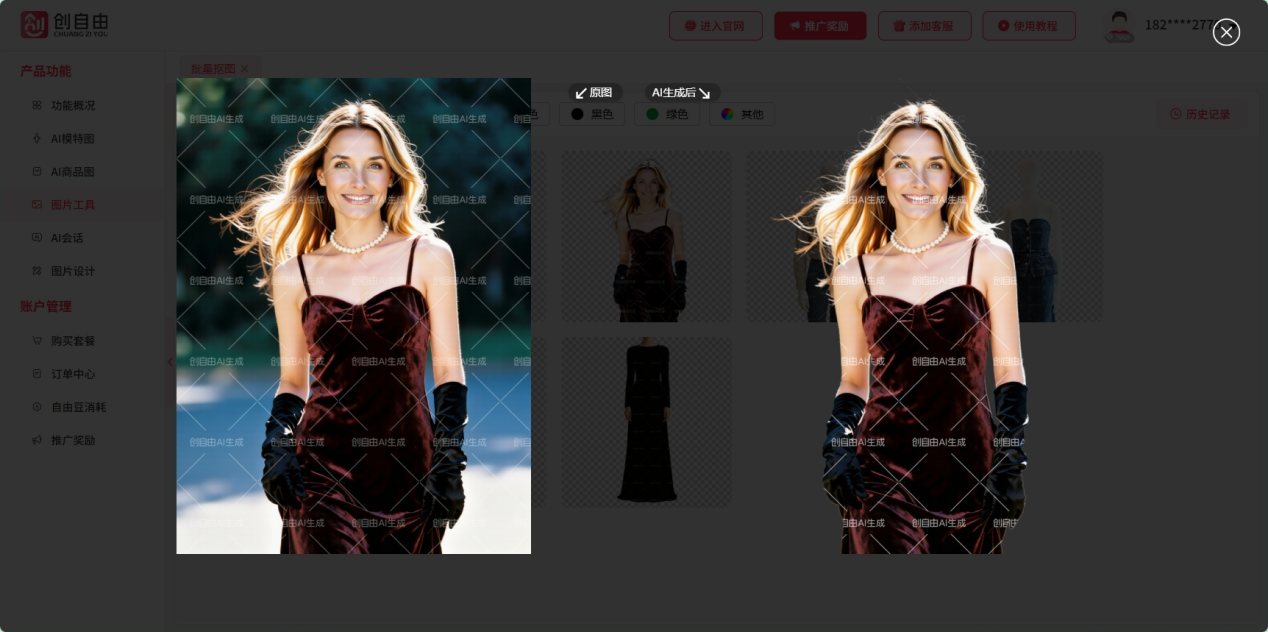Select the 图片工具 sidebar icon
1268x632 pixels.
(x=37, y=205)
